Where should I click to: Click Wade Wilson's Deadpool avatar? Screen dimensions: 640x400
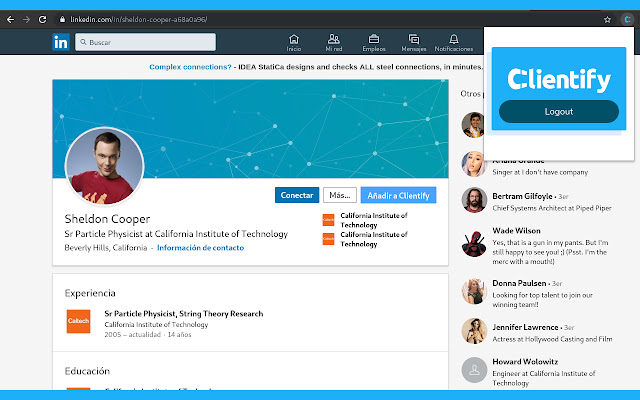point(474,244)
